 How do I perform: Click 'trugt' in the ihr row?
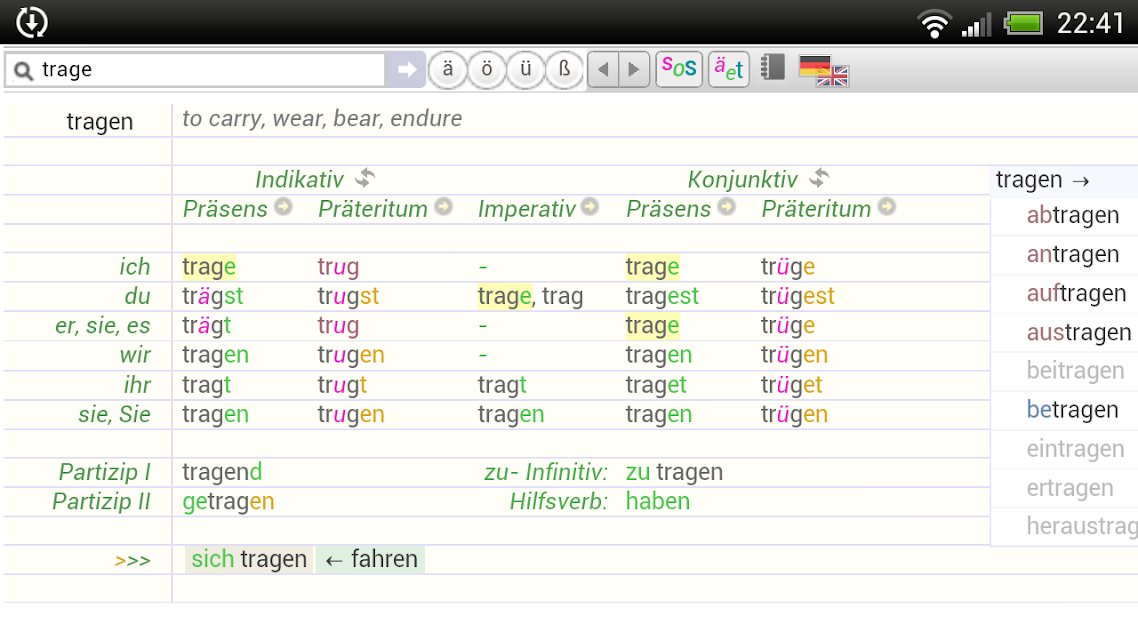click(x=342, y=385)
